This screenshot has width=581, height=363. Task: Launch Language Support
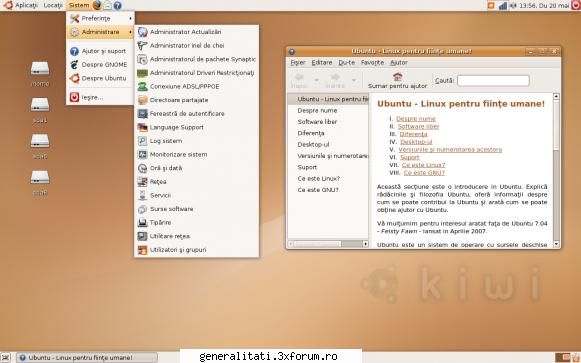(196, 127)
